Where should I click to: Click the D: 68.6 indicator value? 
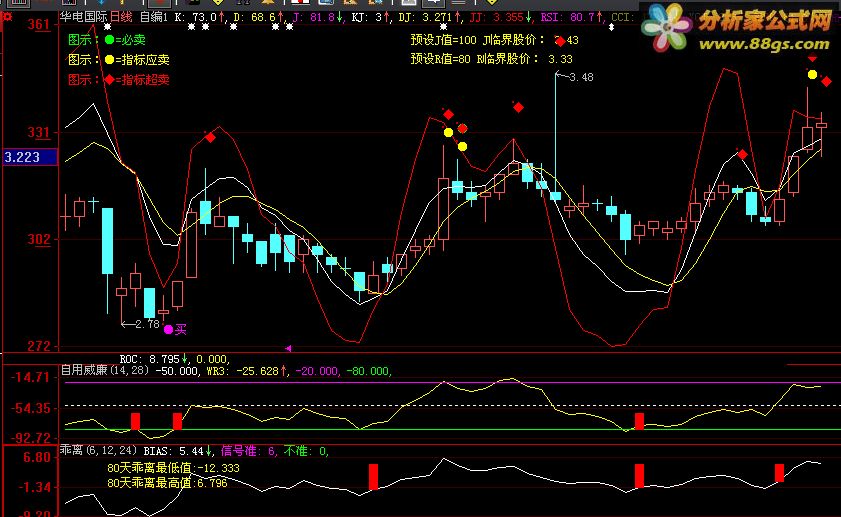point(259,17)
